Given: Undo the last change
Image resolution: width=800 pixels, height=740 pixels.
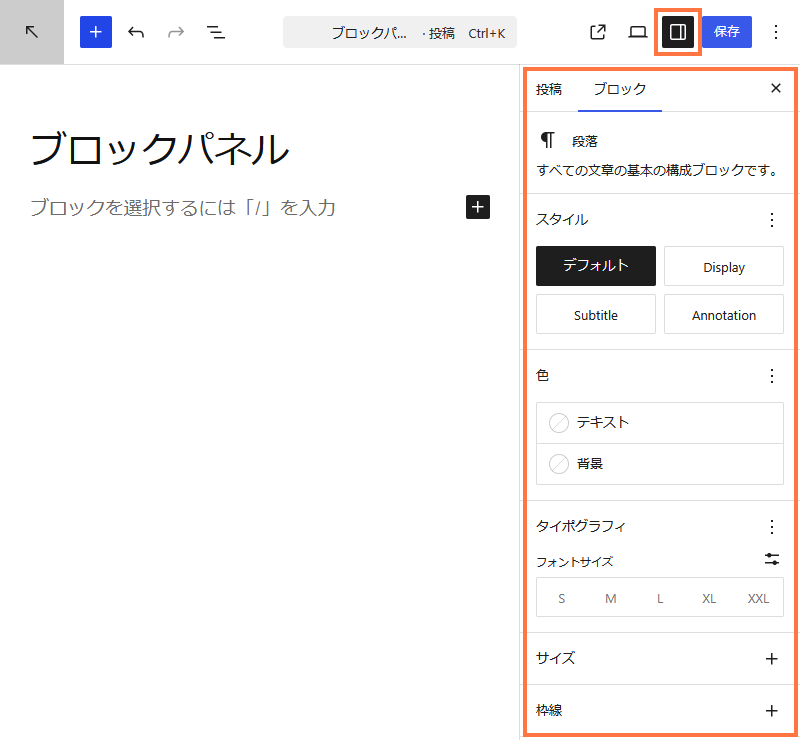Looking at the screenshot, I should [136, 32].
